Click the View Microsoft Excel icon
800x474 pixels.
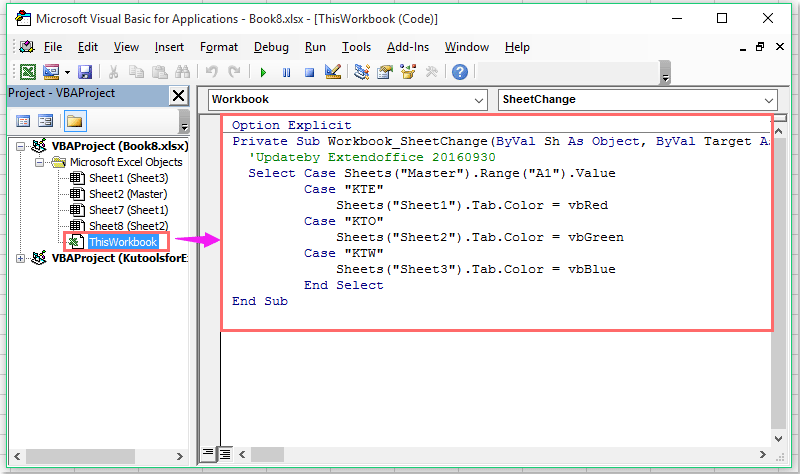(x=28, y=72)
